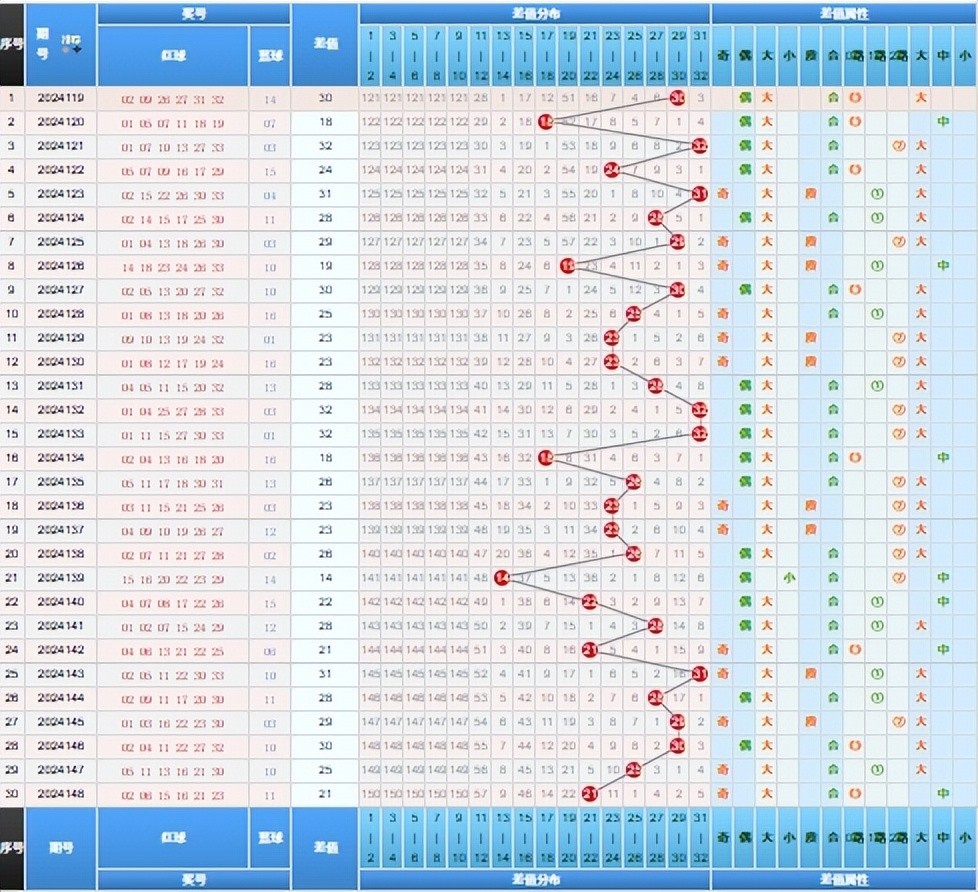
Task: Click red ball 24 in row 2024122
Action: click(612, 170)
